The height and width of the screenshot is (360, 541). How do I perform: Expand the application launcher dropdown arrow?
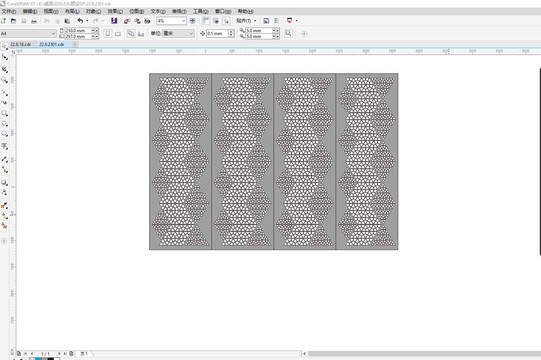[297, 21]
